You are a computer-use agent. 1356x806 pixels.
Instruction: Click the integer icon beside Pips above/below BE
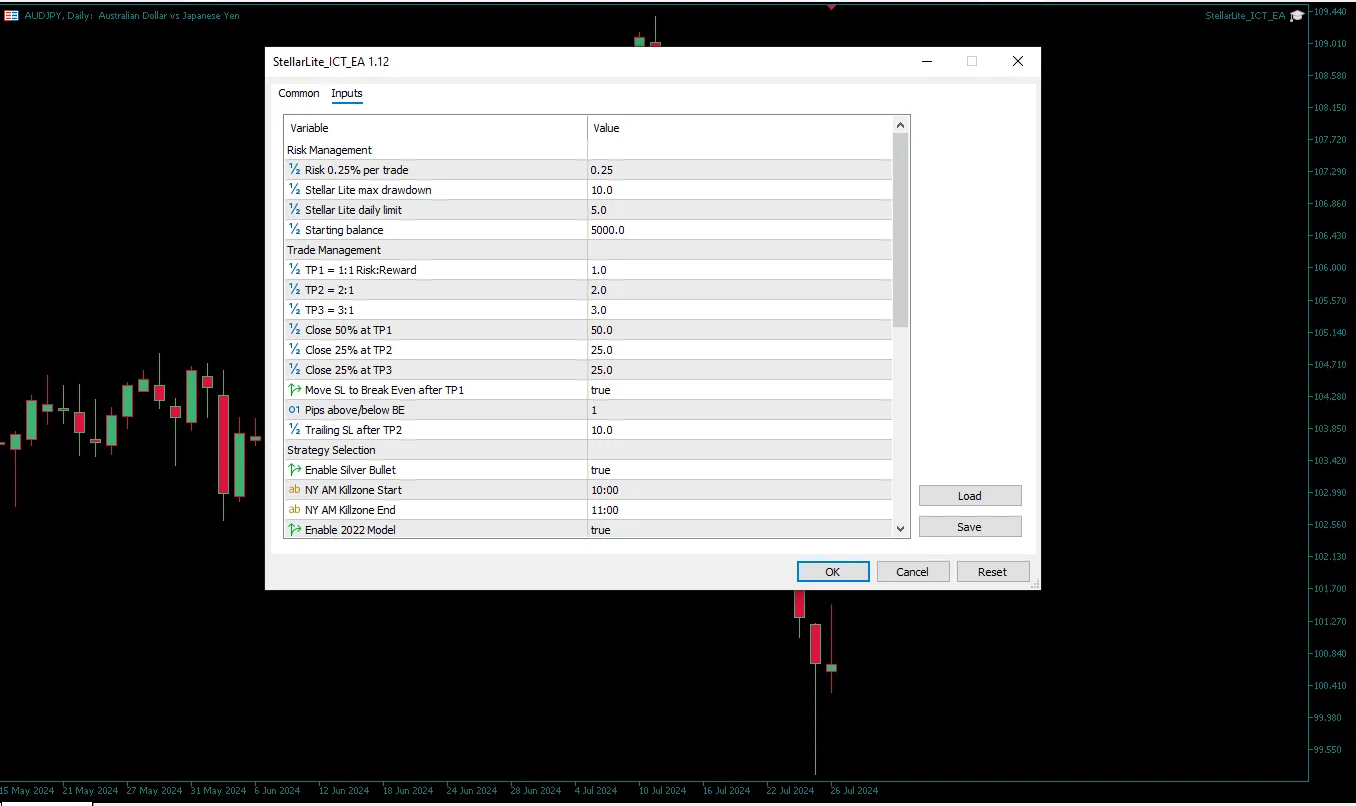(294, 410)
